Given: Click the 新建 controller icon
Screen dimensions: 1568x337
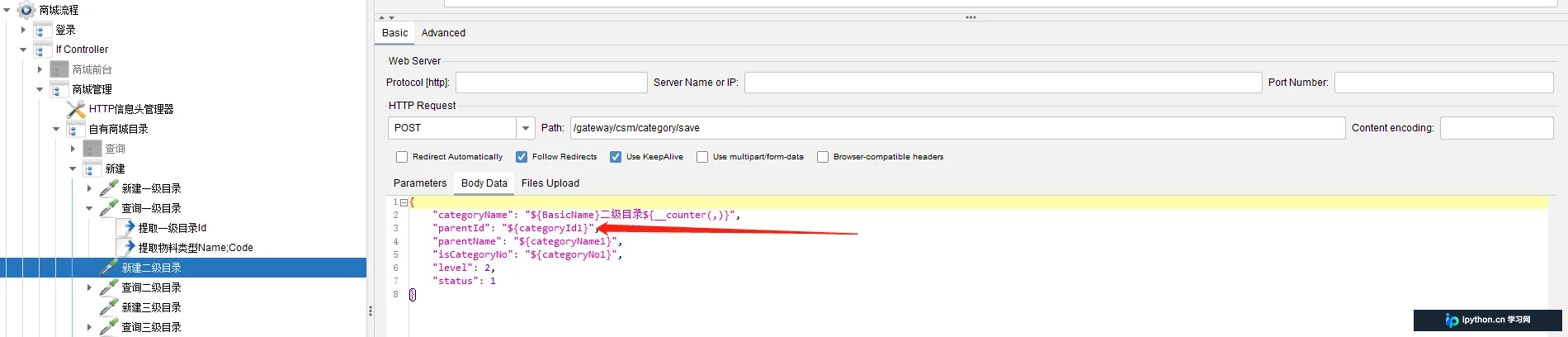Looking at the screenshot, I should [92, 168].
